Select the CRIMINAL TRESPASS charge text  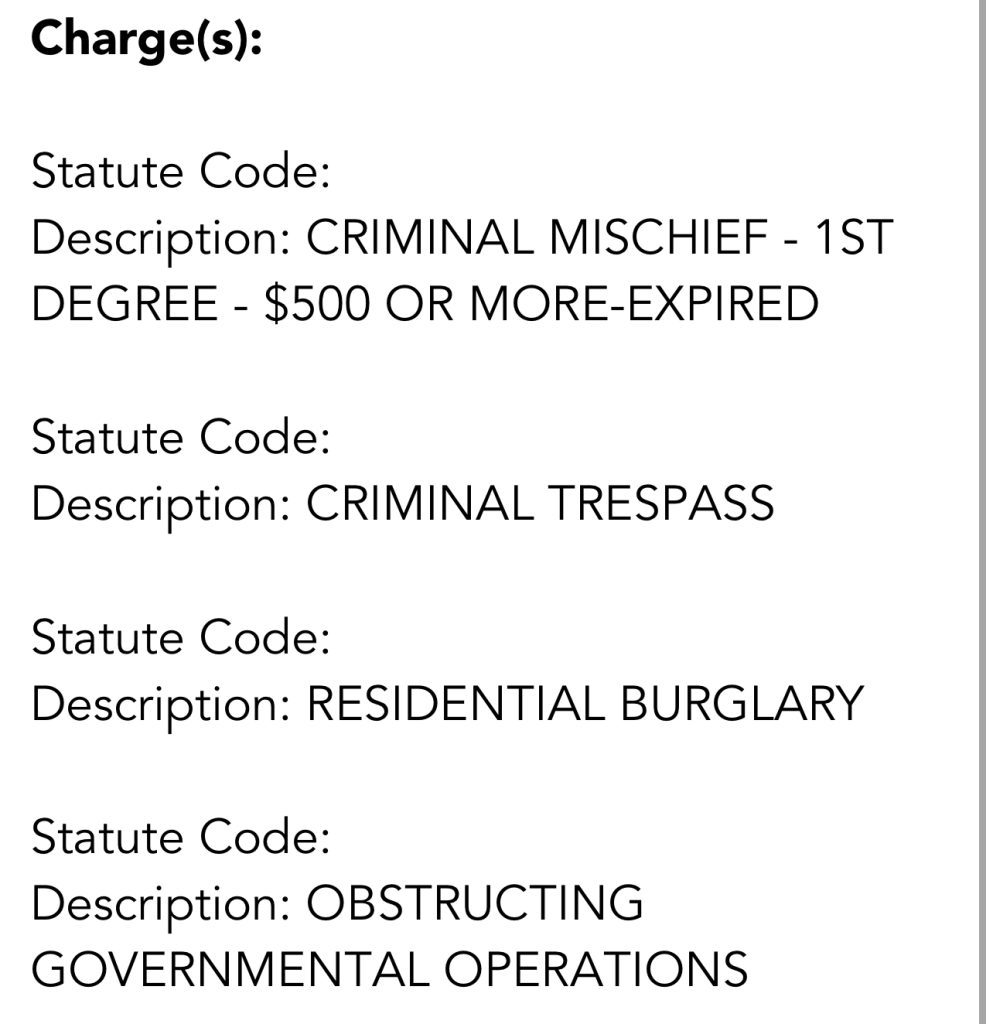[x=540, y=504]
